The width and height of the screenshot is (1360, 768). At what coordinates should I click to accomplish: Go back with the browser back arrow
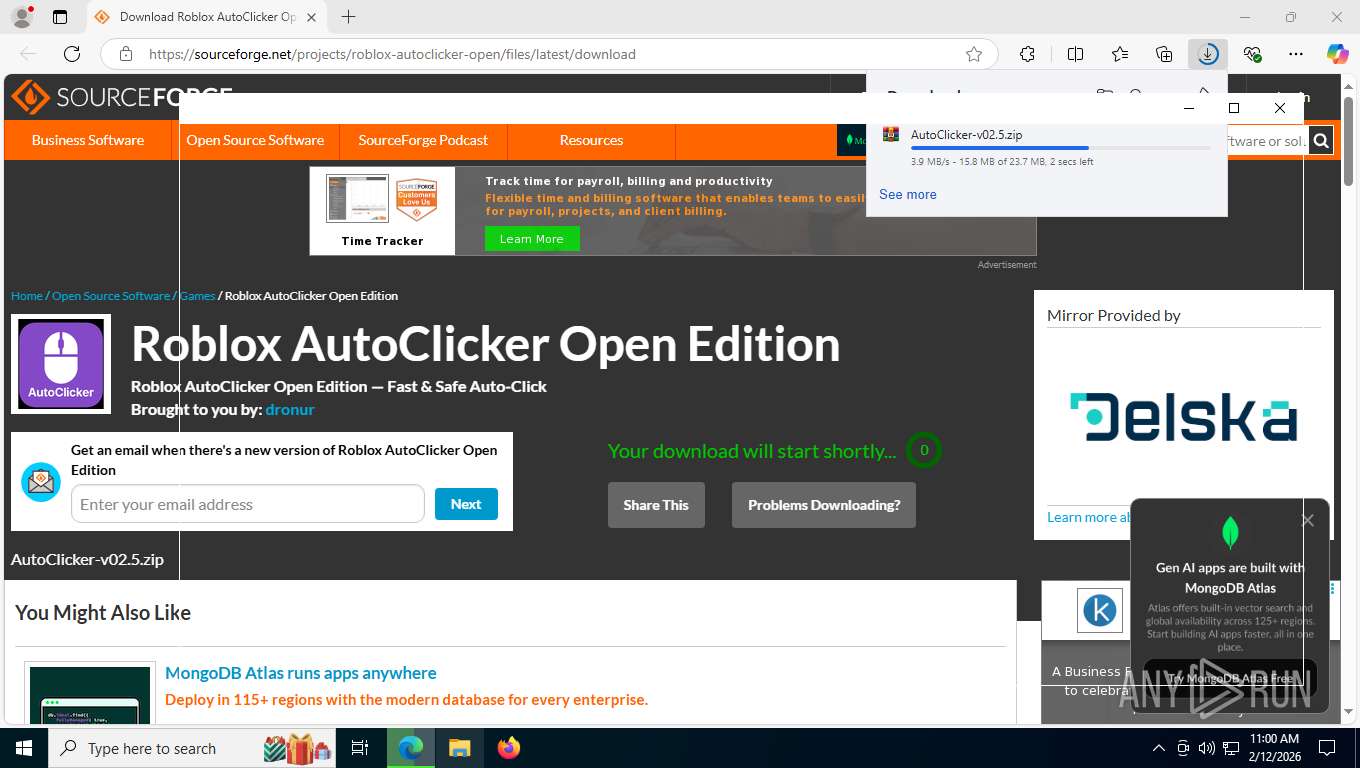[28, 54]
